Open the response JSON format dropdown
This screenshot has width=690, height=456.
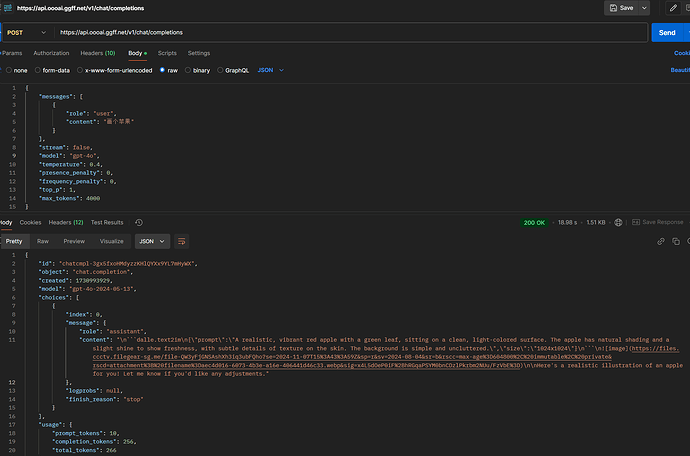click(152, 241)
